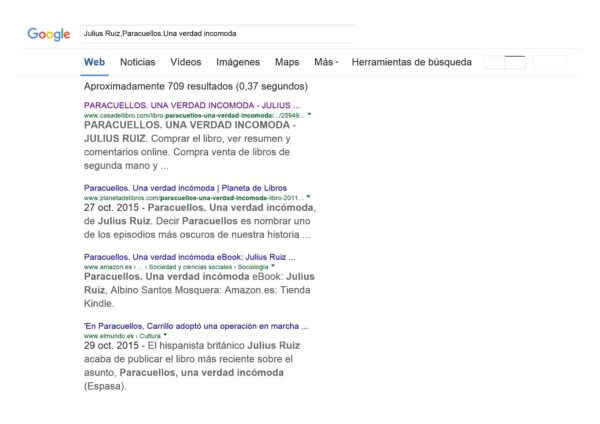This screenshot has width=600, height=424.
Task: Click snippet starting '29 oct. 2015'
Action: [x=192, y=366]
